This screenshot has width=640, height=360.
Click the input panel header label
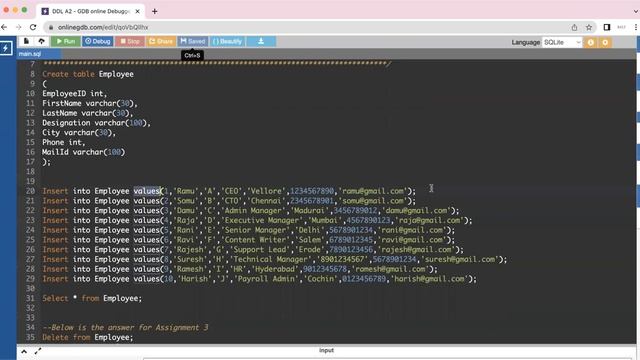pos(326,350)
